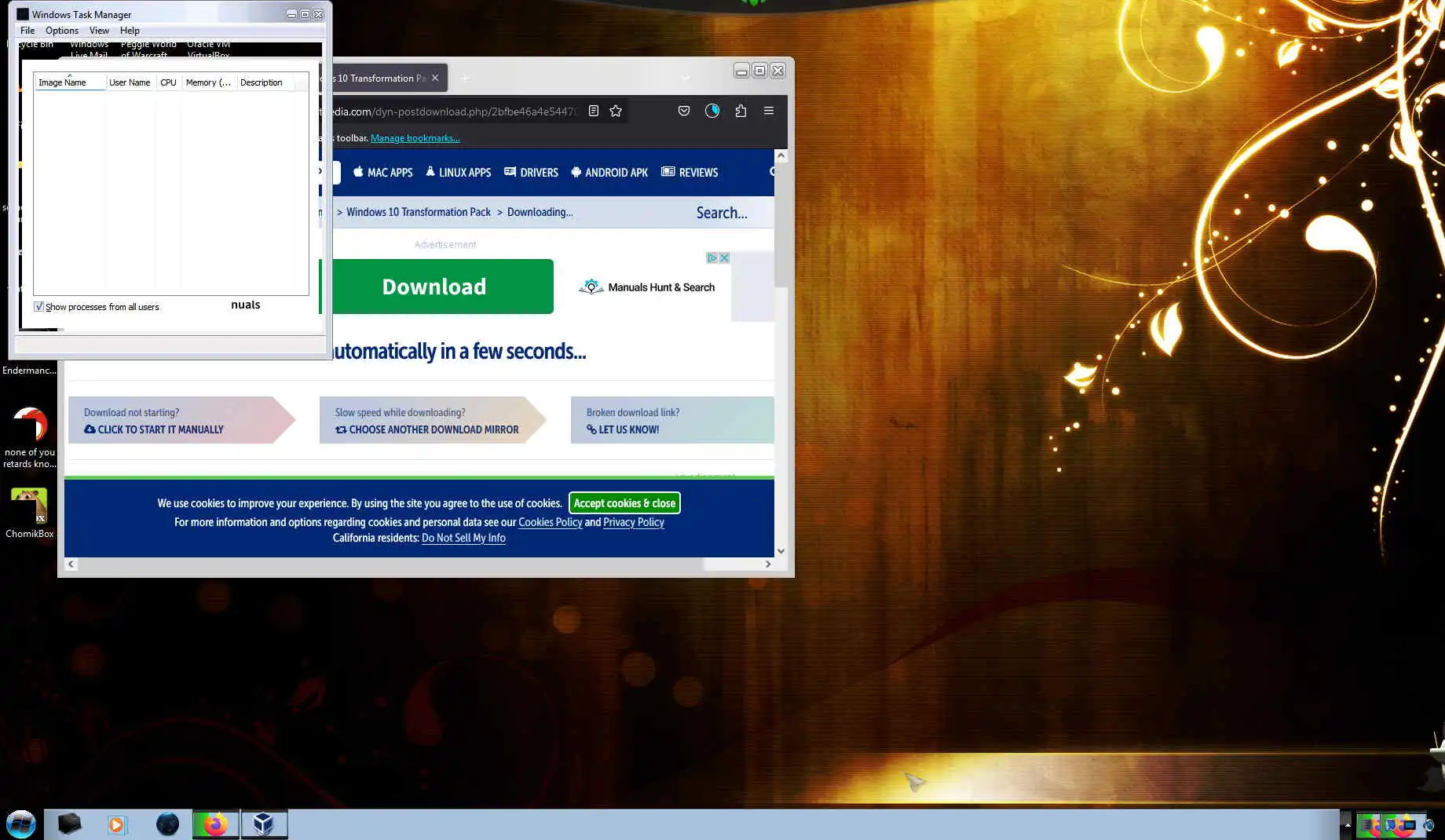Screen dimensions: 1445x840
Task: Open the File menu in Task Manager
Action: pos(27,31)
